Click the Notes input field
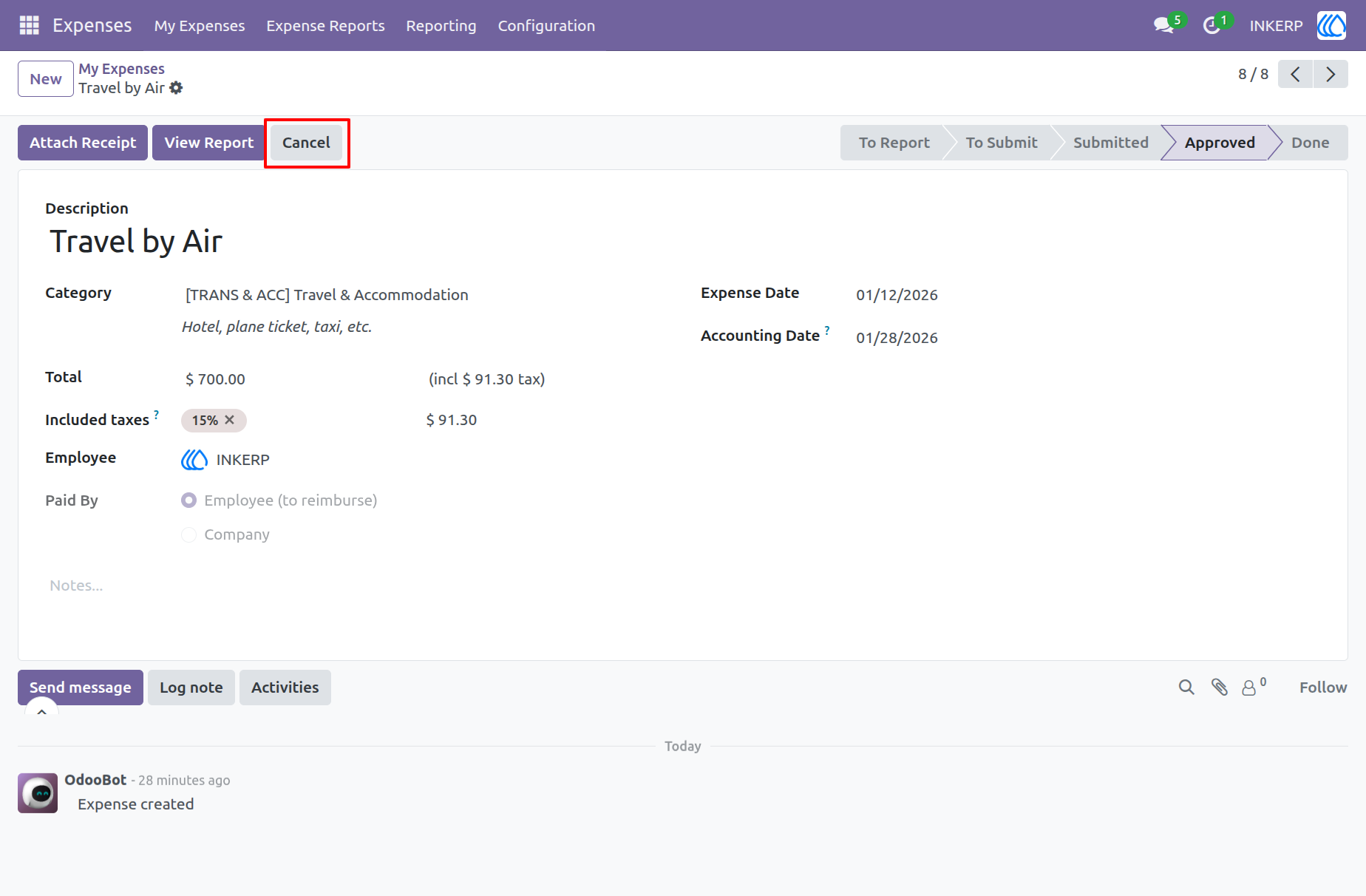Image resolution: width=1366 pixels, height=896 pixels. [683, 586]
